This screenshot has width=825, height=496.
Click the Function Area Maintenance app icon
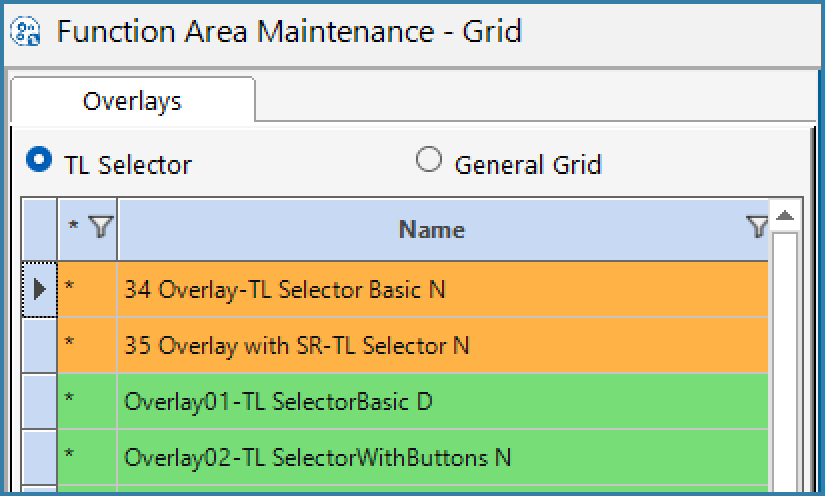pos(25,31)
